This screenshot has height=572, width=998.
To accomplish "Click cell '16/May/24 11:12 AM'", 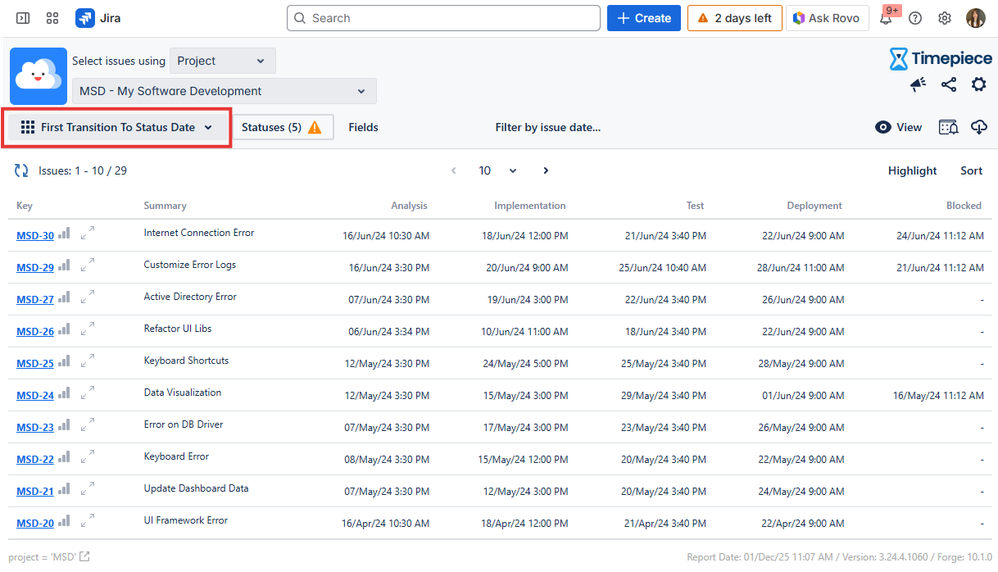I will [x=938, y=395].
